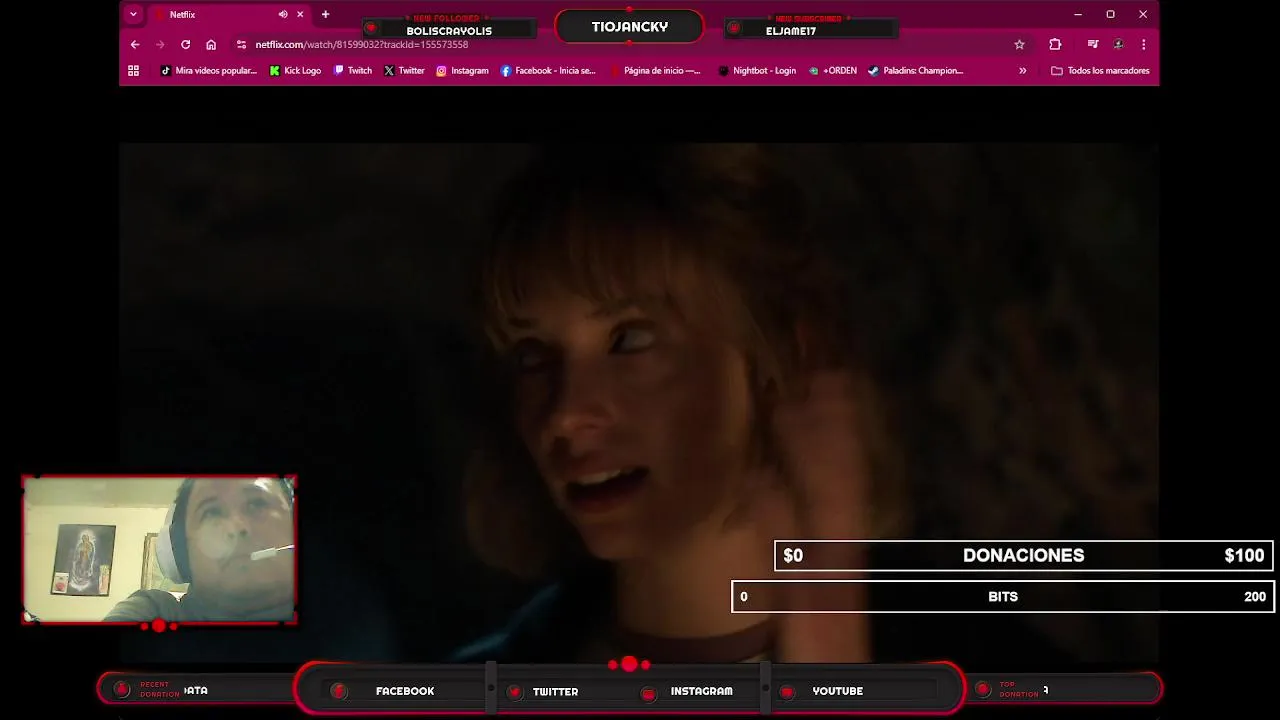Minimize the browser window
Screen dimensions: 1280x720
point(1077,14)
